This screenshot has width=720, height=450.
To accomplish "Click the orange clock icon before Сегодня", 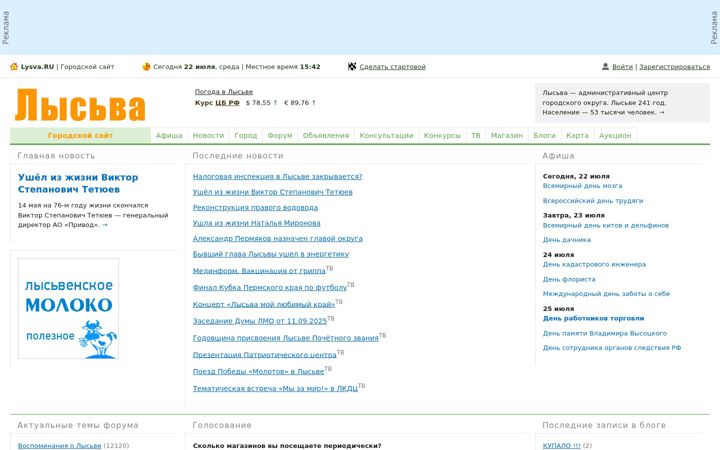I will pos(146,67).
